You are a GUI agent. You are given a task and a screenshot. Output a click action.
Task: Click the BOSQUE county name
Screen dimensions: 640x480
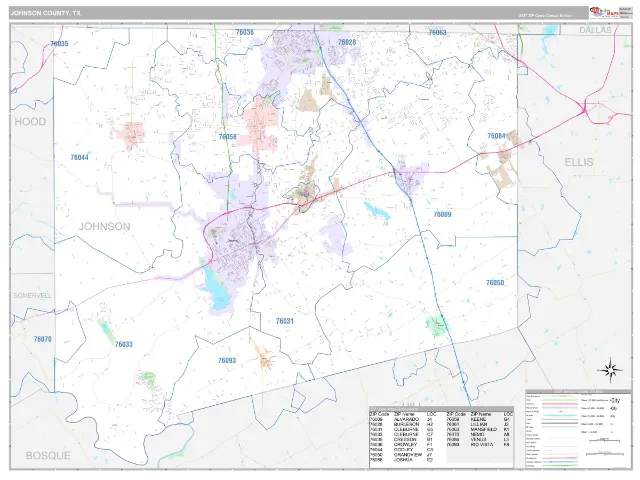tap(48, 456)
